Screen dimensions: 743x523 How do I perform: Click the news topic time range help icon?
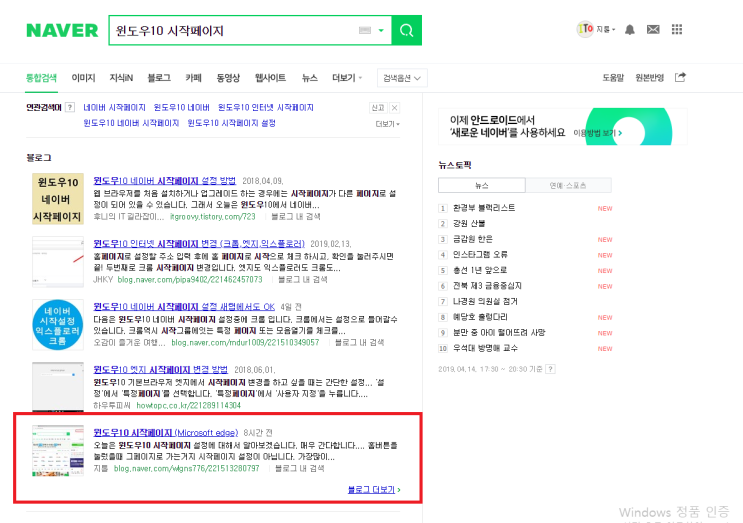(x=550, y=369)
